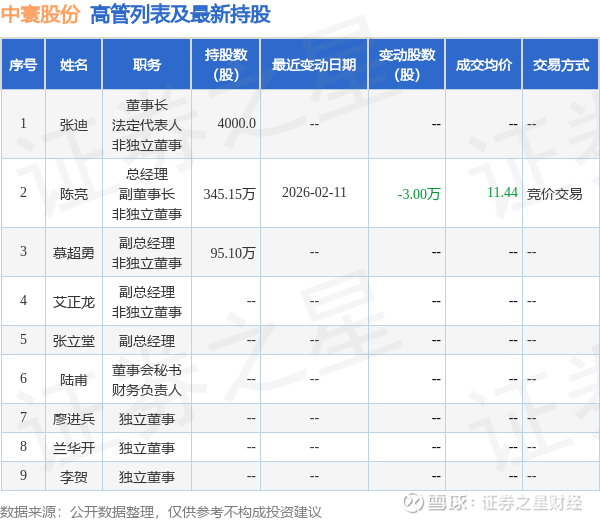Click 独立董事 in 兰华开's row
This screenshot has height=521, width=600.
click(x=147, y=448)
